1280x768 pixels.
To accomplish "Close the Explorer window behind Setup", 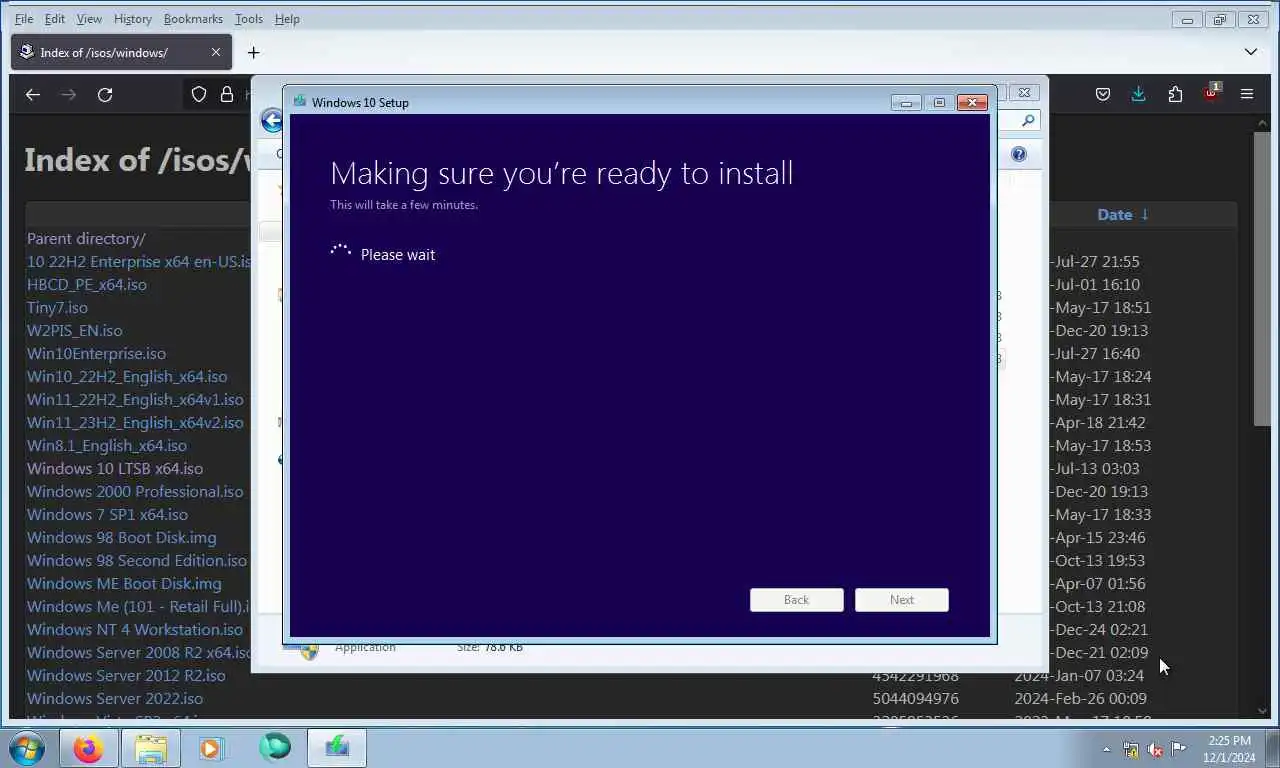I will [x=1024, y=92].
